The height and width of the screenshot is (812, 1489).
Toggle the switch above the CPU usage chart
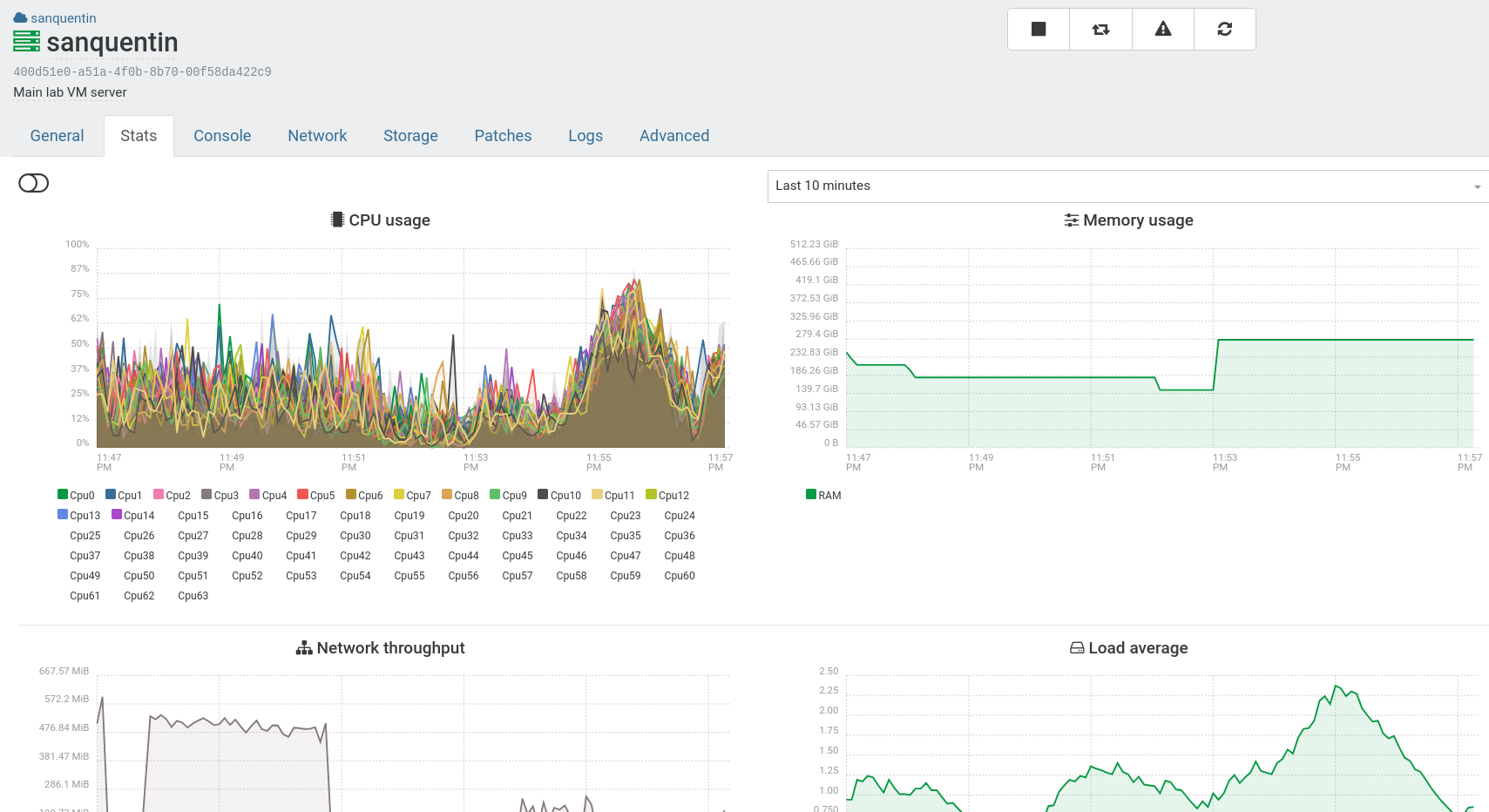[34, 183]
